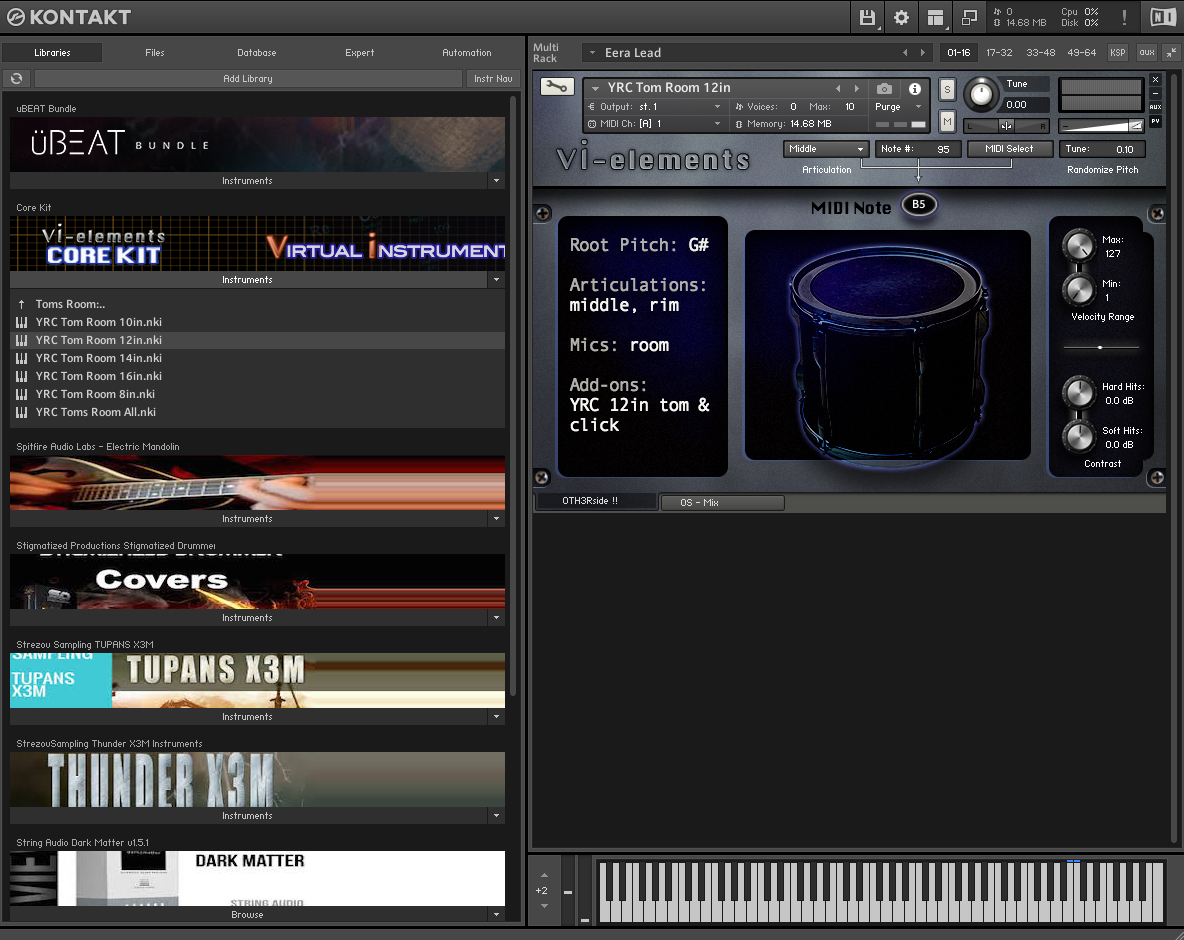Viewport: 1184px width, 940px height.
Task: Expand the TUPANS X3M library options arrow
Action: 496,717
